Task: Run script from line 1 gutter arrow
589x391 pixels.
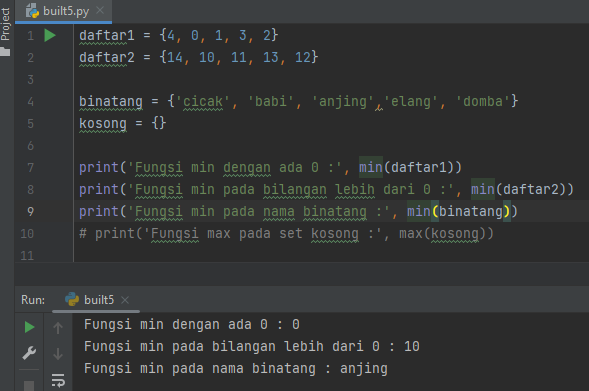Action: tap(50, 35)
